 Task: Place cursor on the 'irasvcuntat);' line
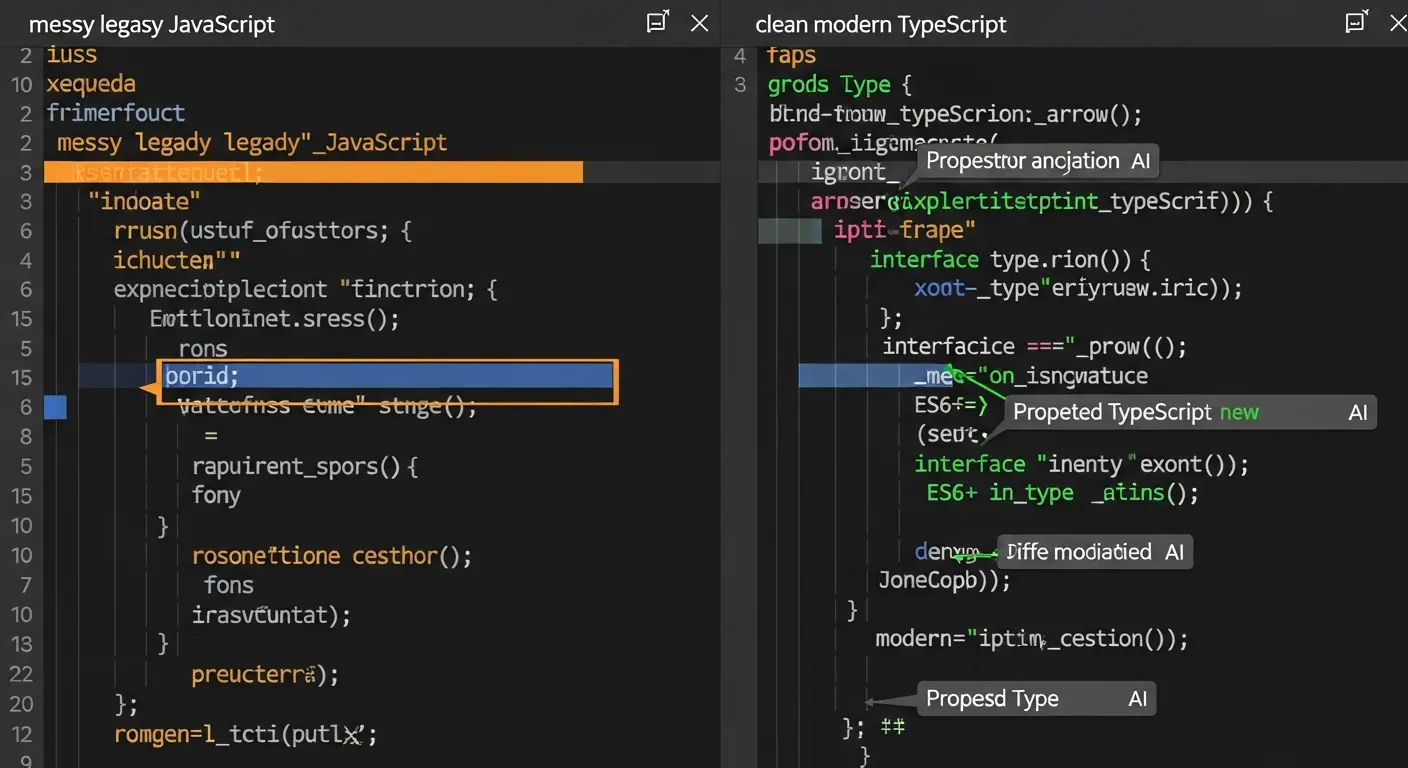coord(271,614)
